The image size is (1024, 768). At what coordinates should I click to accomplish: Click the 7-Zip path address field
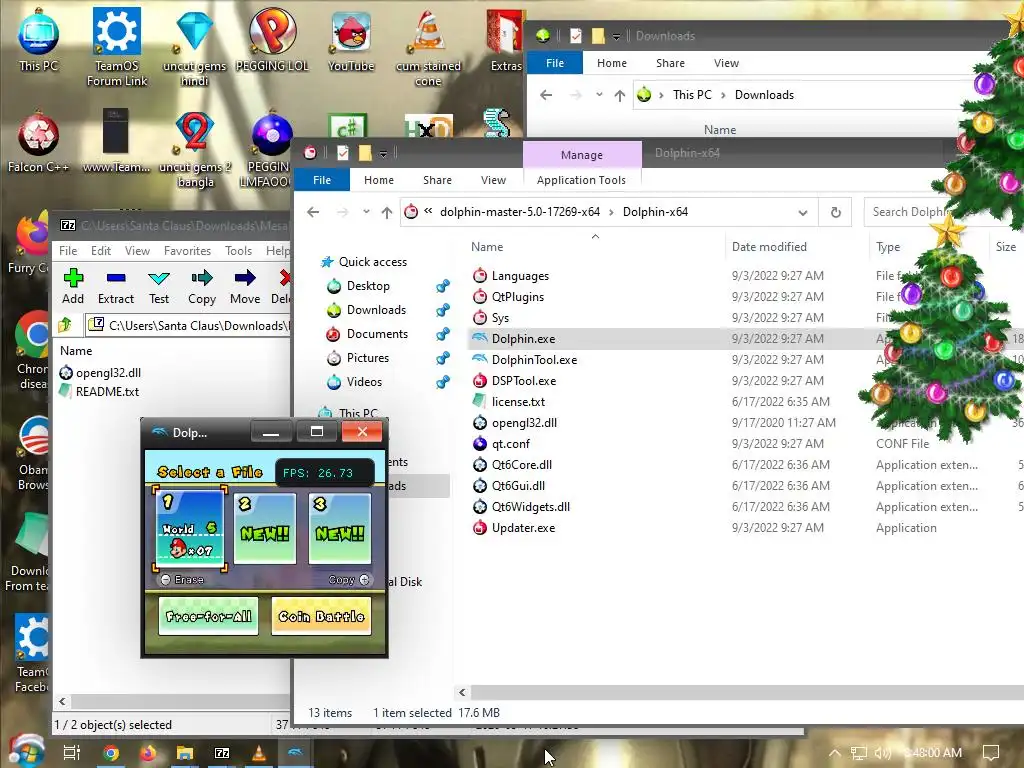[188, 325]
